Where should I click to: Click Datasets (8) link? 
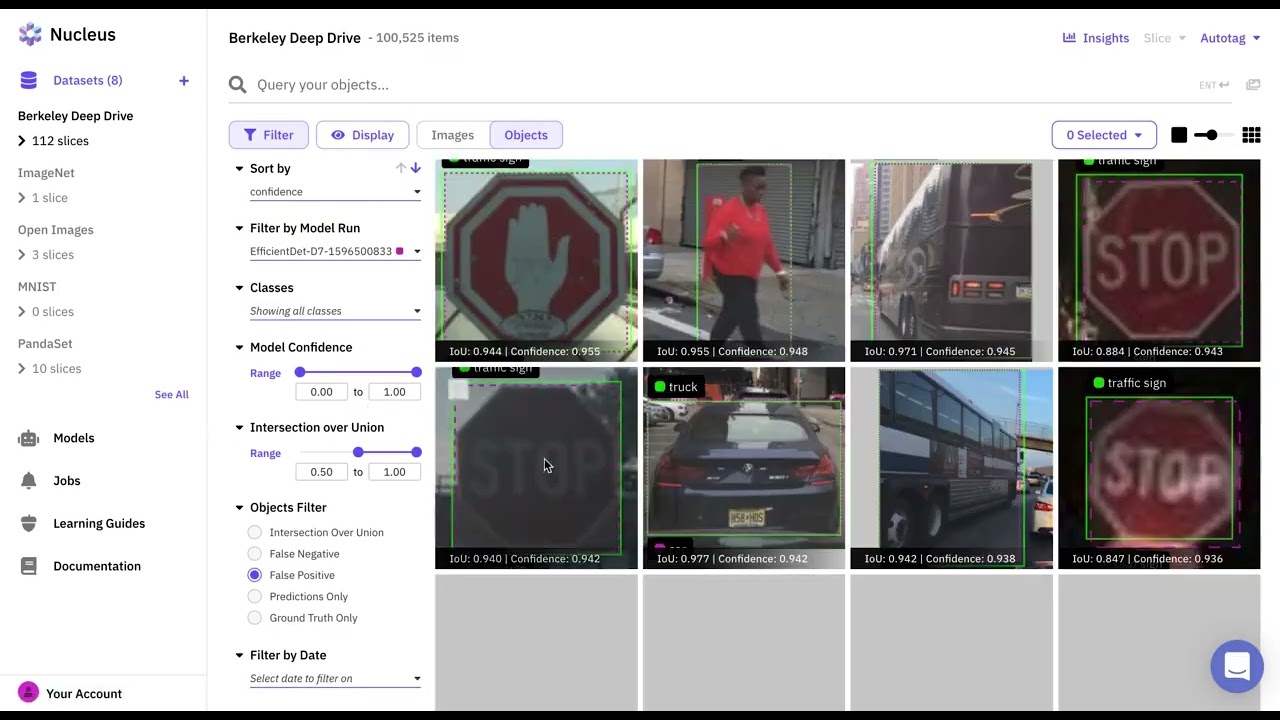pyautogui.click(x=88, y=80)
